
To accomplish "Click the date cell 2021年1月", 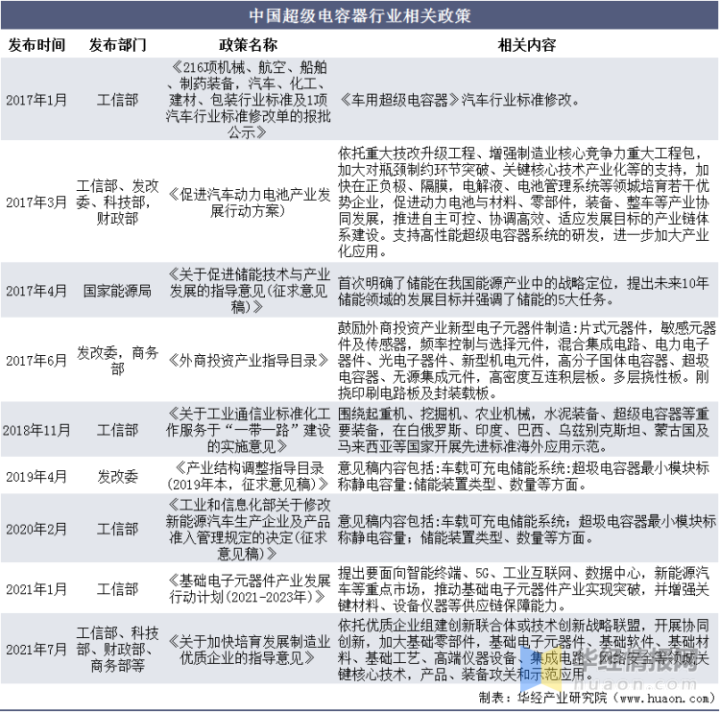I will pyautogui.click(x=36, y=589).
